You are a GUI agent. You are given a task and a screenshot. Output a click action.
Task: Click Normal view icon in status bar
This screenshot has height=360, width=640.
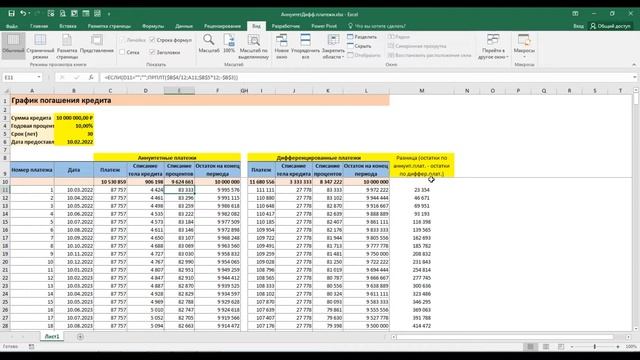click(x=530, y=347)
